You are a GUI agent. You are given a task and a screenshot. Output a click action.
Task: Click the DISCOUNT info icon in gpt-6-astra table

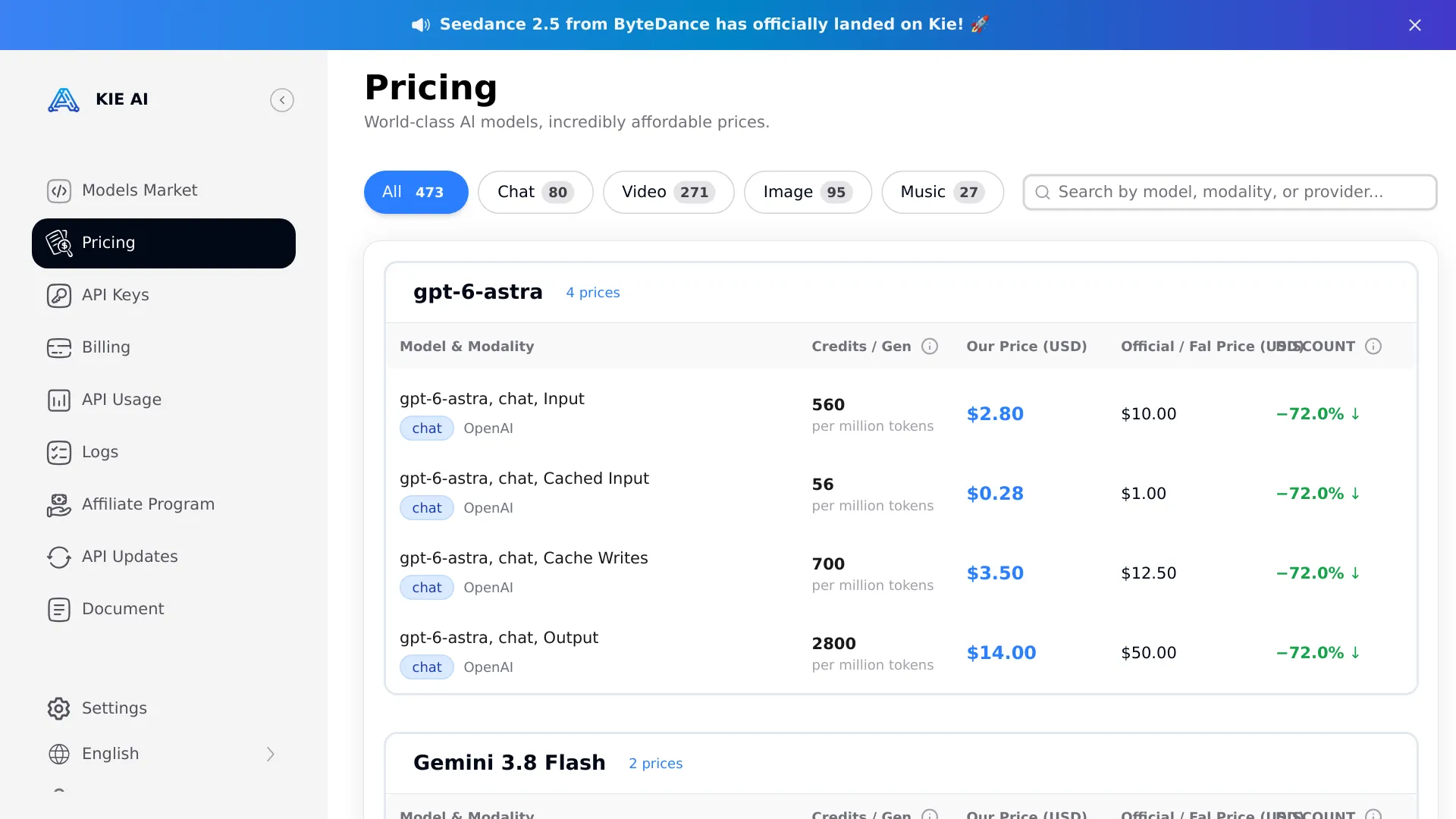(1373, 347)
